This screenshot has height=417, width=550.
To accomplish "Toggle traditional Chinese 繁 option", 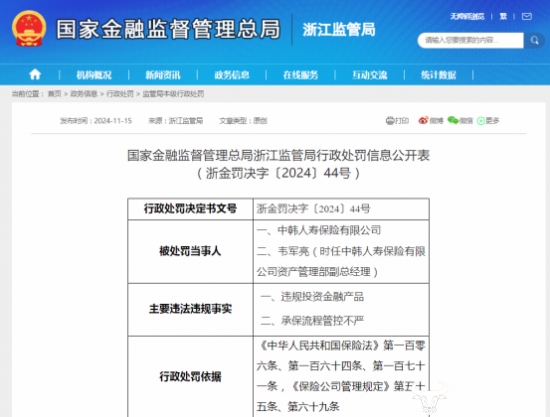I will coord(503,16).
